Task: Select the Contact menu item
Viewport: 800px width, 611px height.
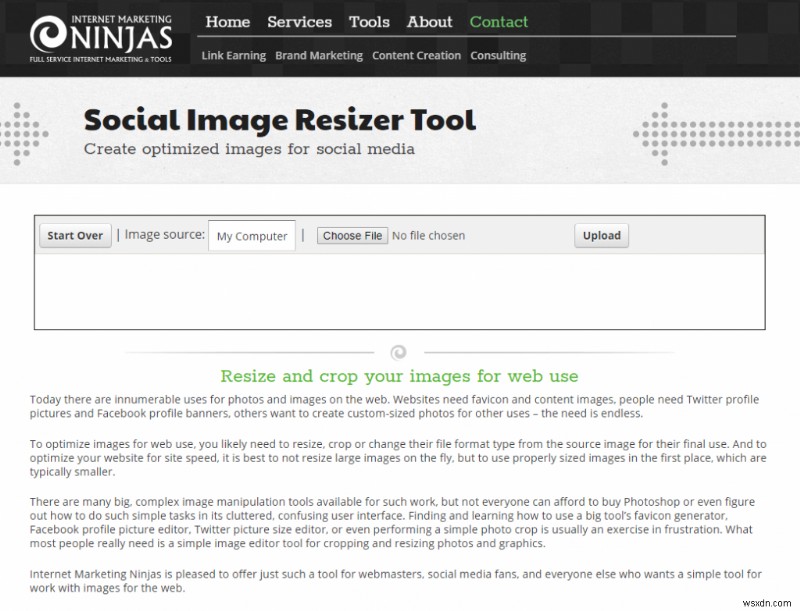Action: click(498, 22)
